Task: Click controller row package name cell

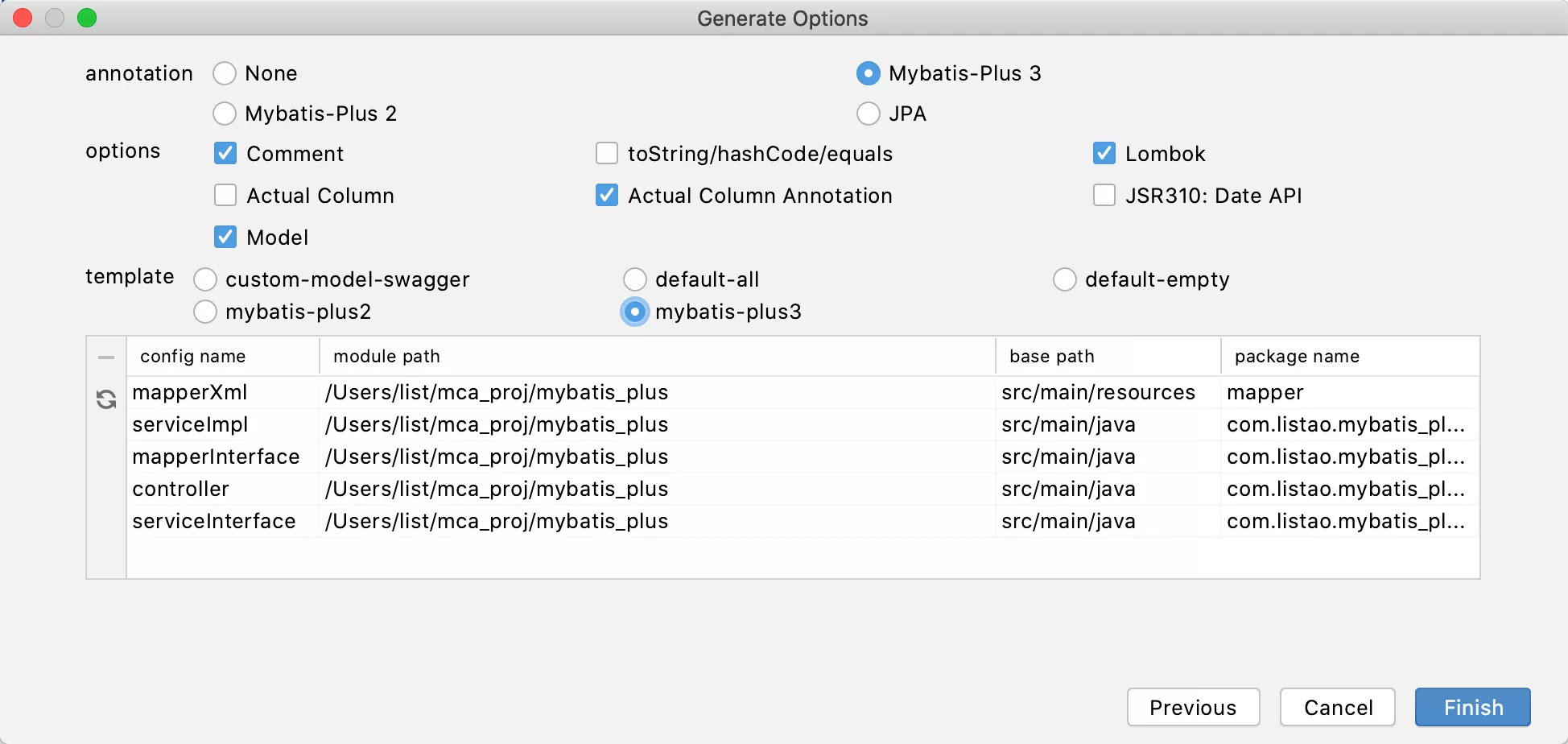Action: (x=1350, y=489)
